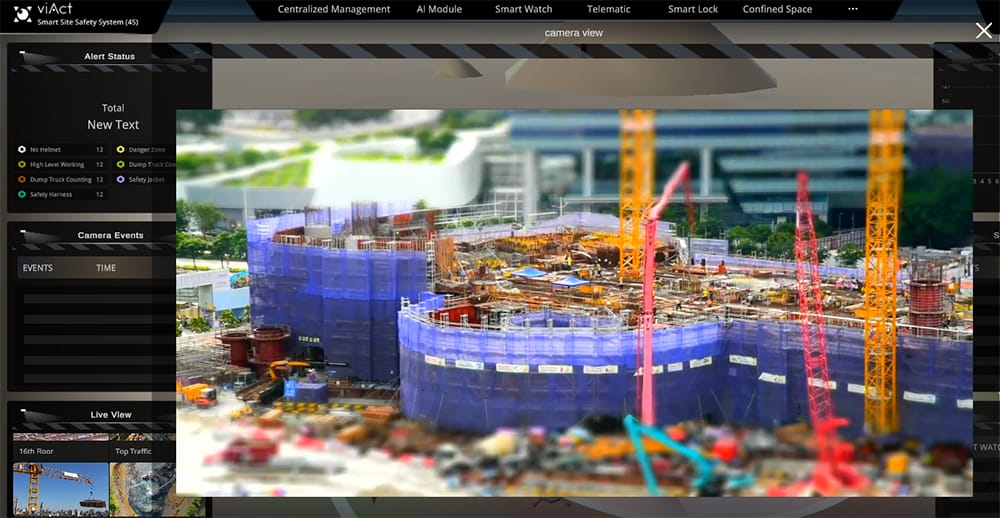
Task: Close the camera view popup
Action: point(984,31)
